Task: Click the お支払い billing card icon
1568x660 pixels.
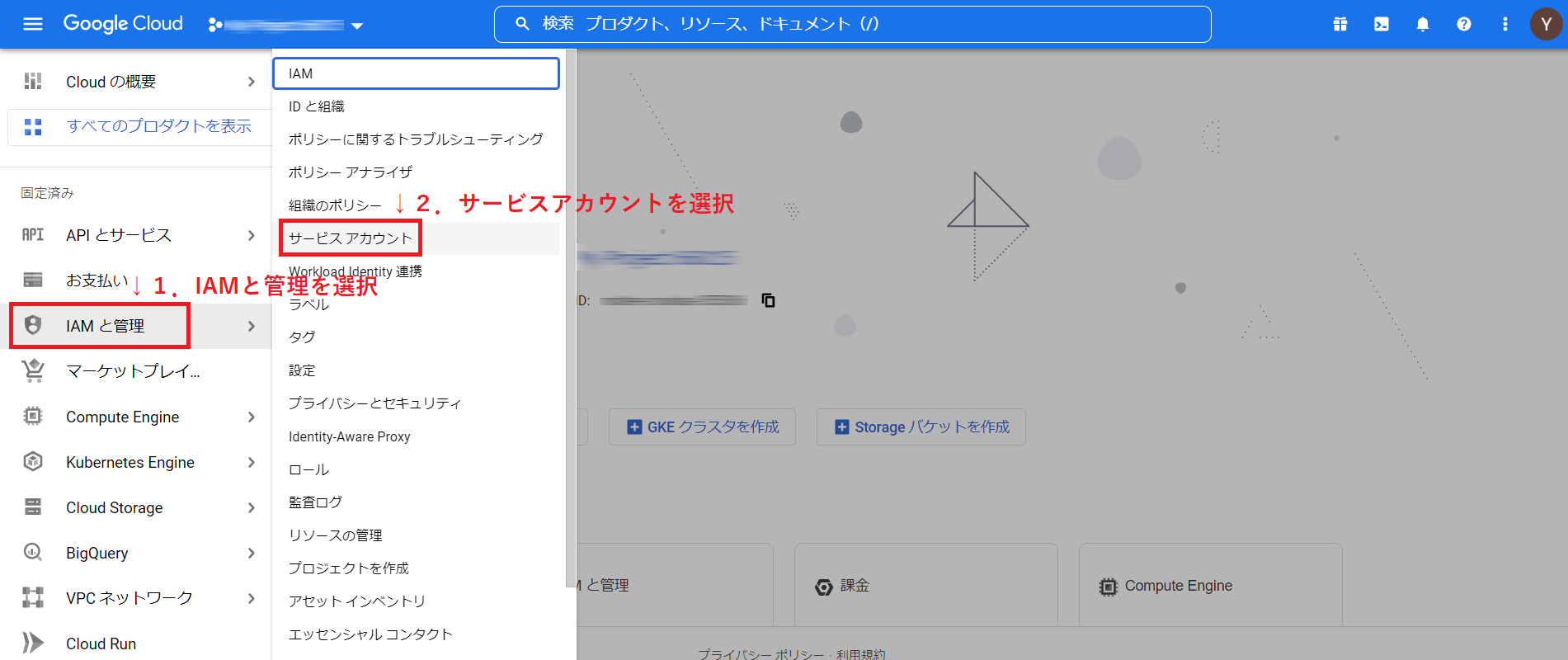Action: pos(33,280)
